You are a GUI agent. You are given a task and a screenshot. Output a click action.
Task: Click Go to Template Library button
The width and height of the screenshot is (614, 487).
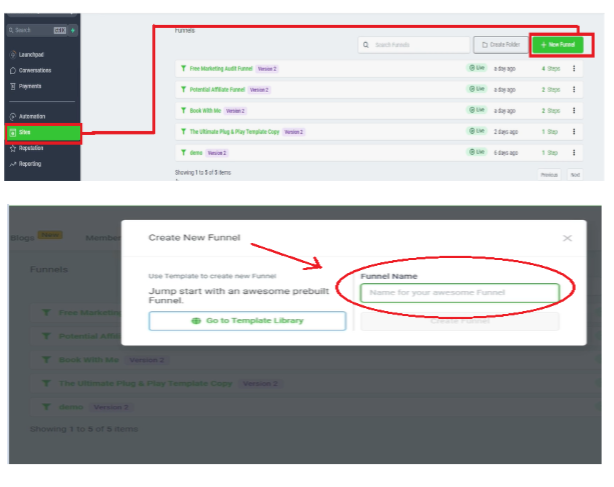[x=247, y=321]
